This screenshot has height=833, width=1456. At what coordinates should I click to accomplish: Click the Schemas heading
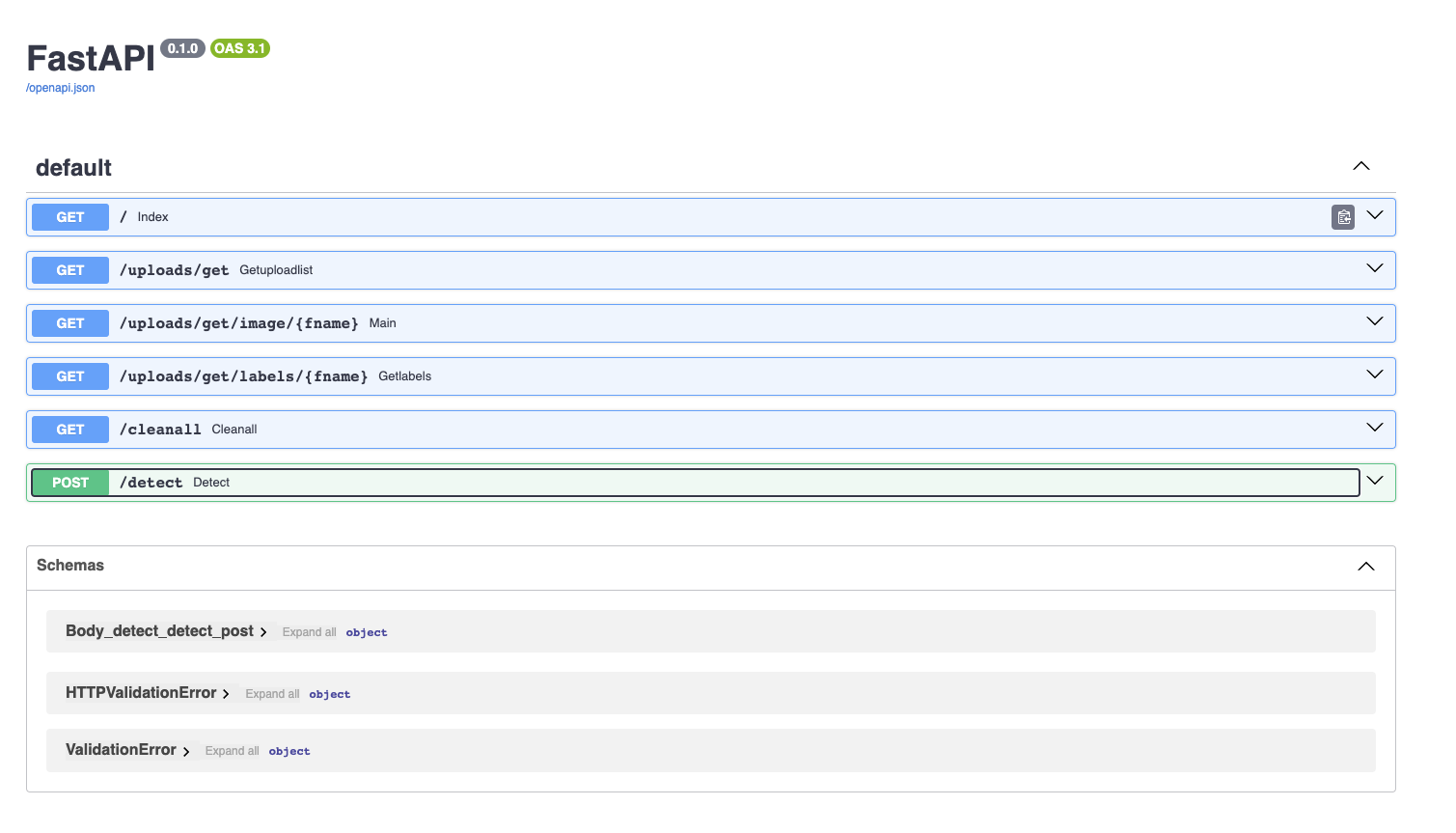tap(70, 566)
